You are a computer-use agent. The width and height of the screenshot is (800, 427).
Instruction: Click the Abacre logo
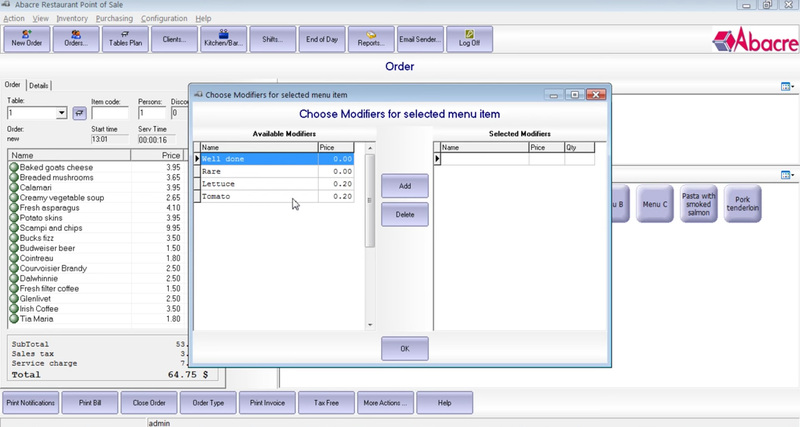tap(755, 40)
